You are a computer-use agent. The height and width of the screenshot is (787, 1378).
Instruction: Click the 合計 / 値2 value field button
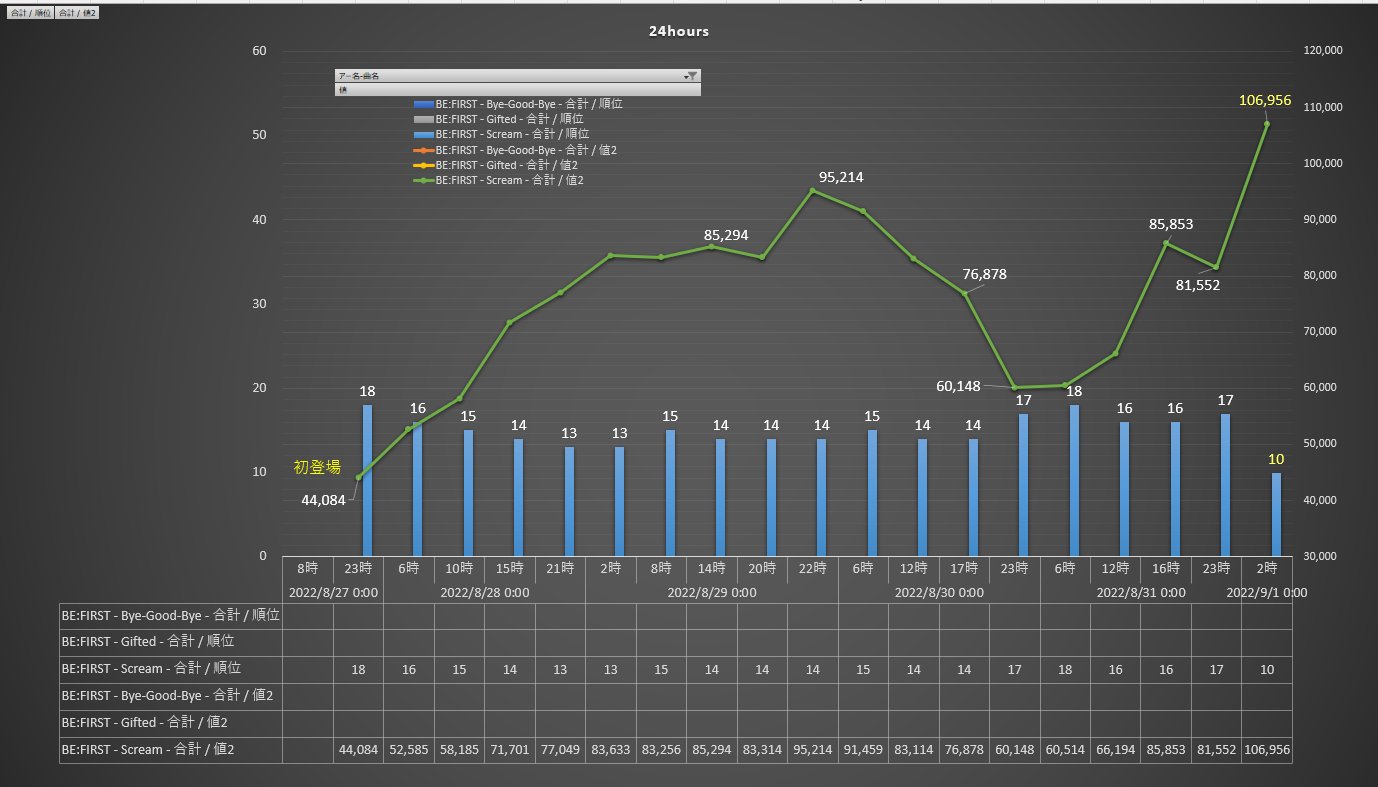coord(77,13)
